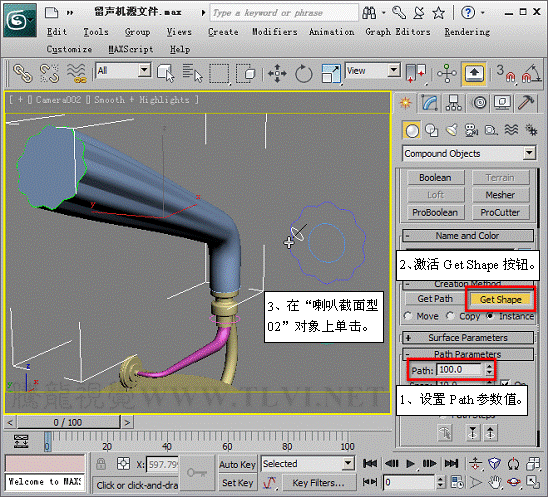Toggle Select and Manipulate button
This screenshot has height=497, width=548.
447,73
